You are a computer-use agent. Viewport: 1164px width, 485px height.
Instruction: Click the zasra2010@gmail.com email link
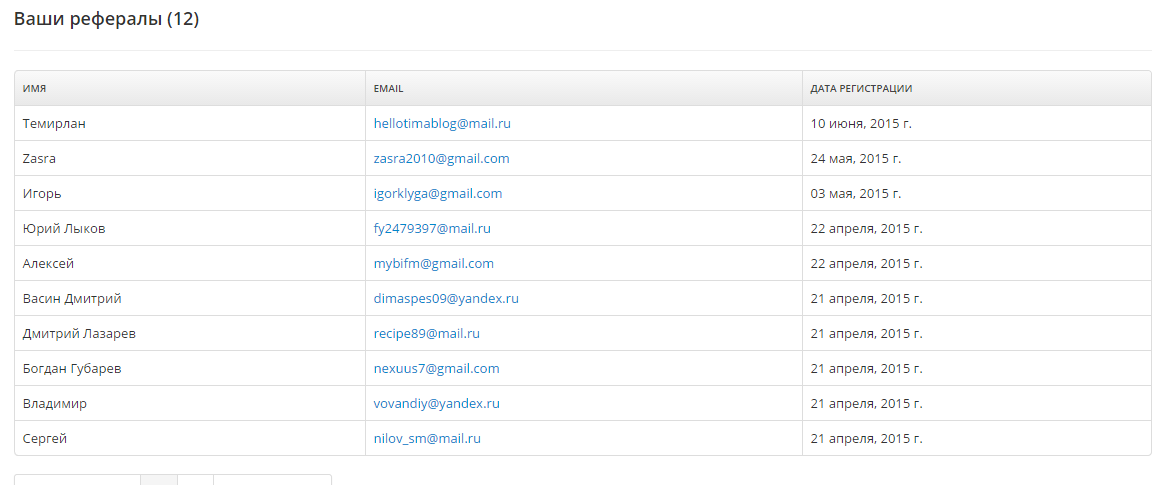[x=442, y=158]
